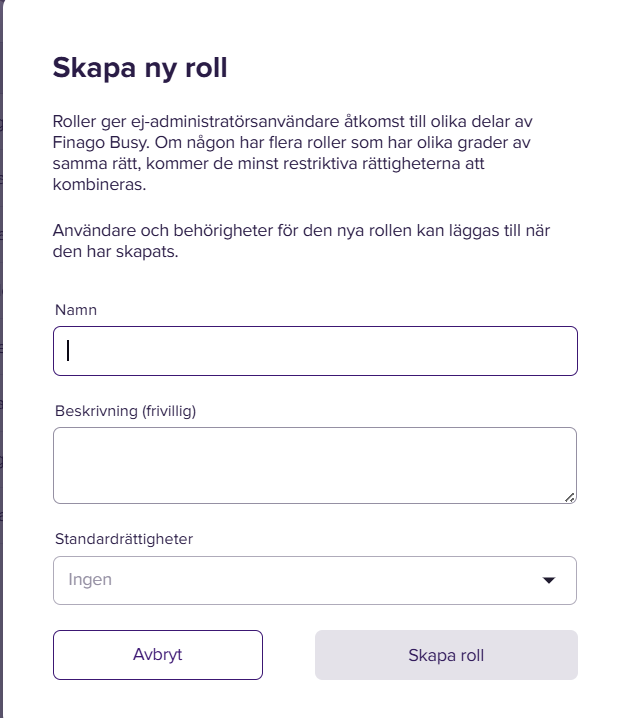The width and height of the screenshot is (622, 718).
Task: Click the words 'den har skapats.'
Action: [115, 251]
